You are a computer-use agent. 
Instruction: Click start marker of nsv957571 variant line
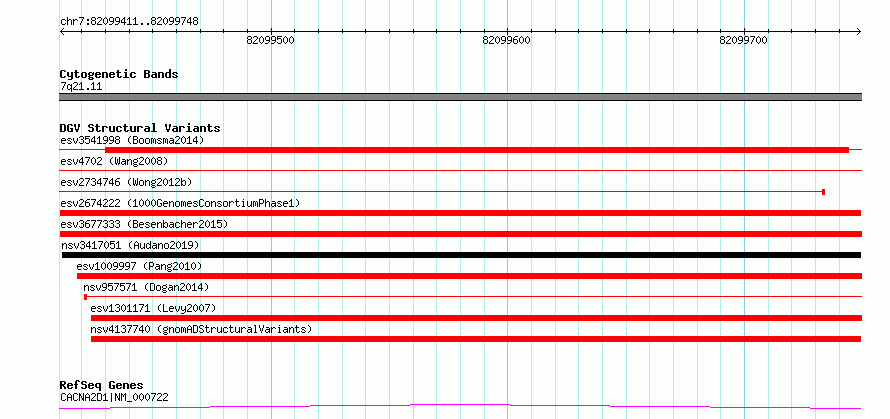click(x=85, y=296)
